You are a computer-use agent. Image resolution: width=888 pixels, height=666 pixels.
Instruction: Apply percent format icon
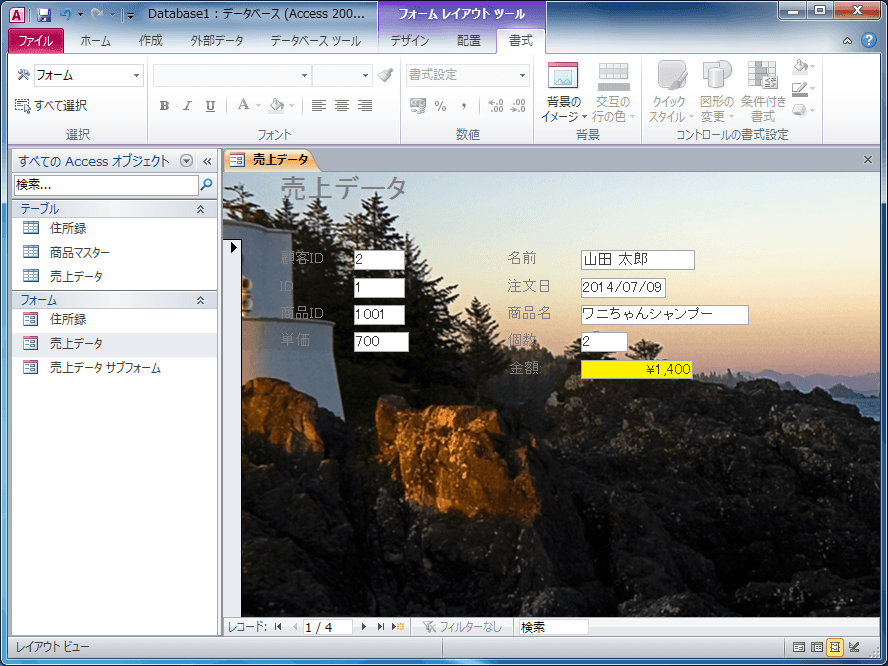tap(441, 105)
